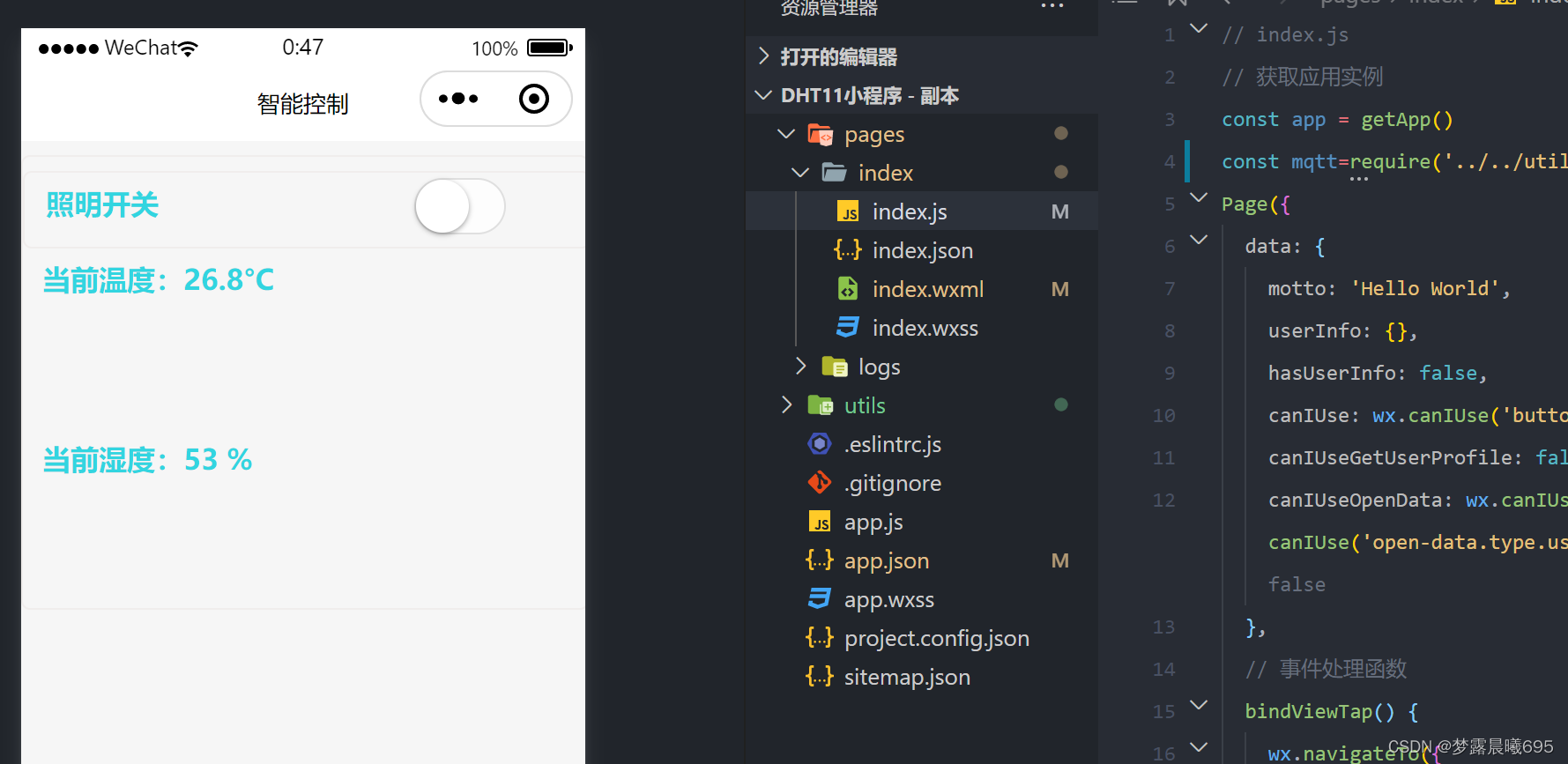The image size is (1568, 764).
Task: Click the ESLint icon of .eslintrc.js
Action: pyautogui.click(x=820, y=443)
